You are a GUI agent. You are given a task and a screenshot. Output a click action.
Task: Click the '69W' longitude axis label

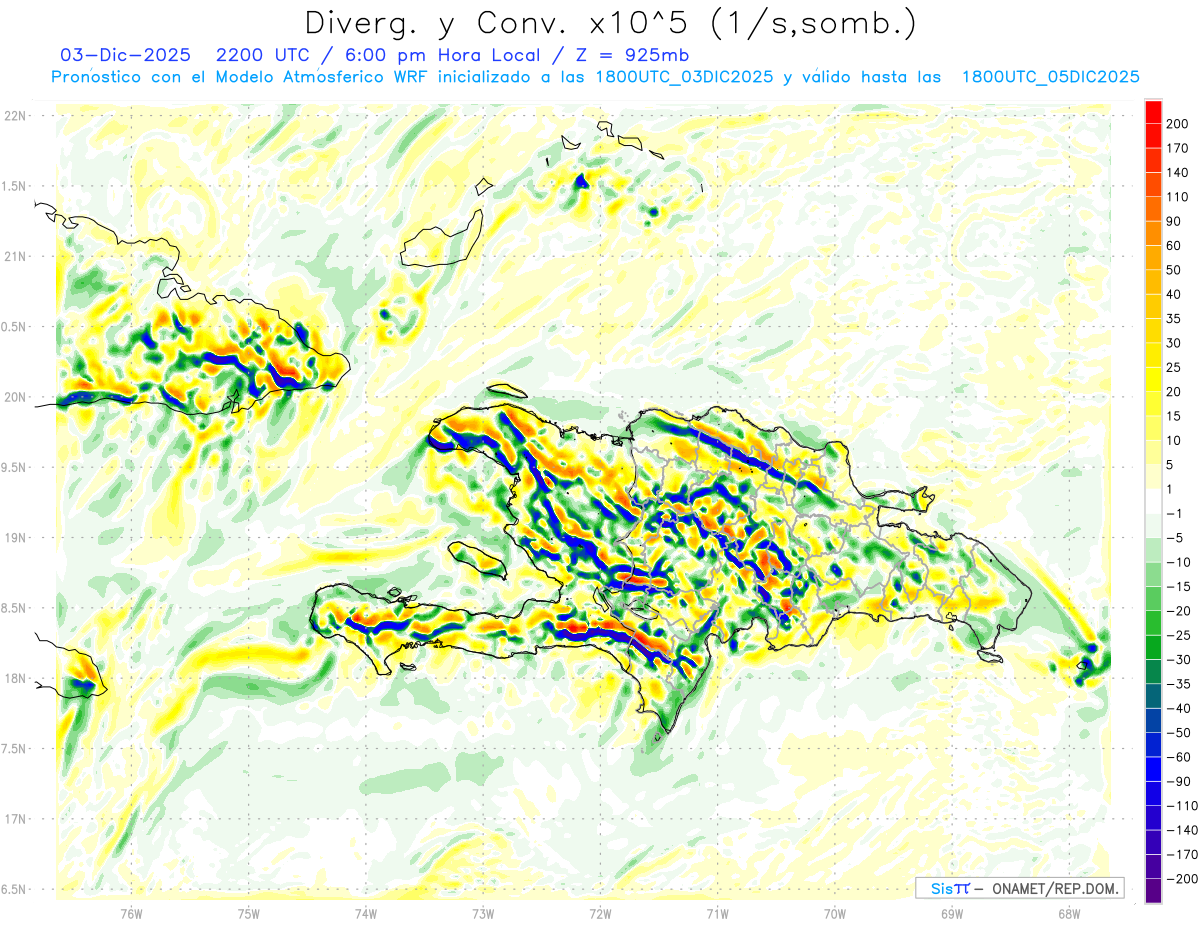951,914
